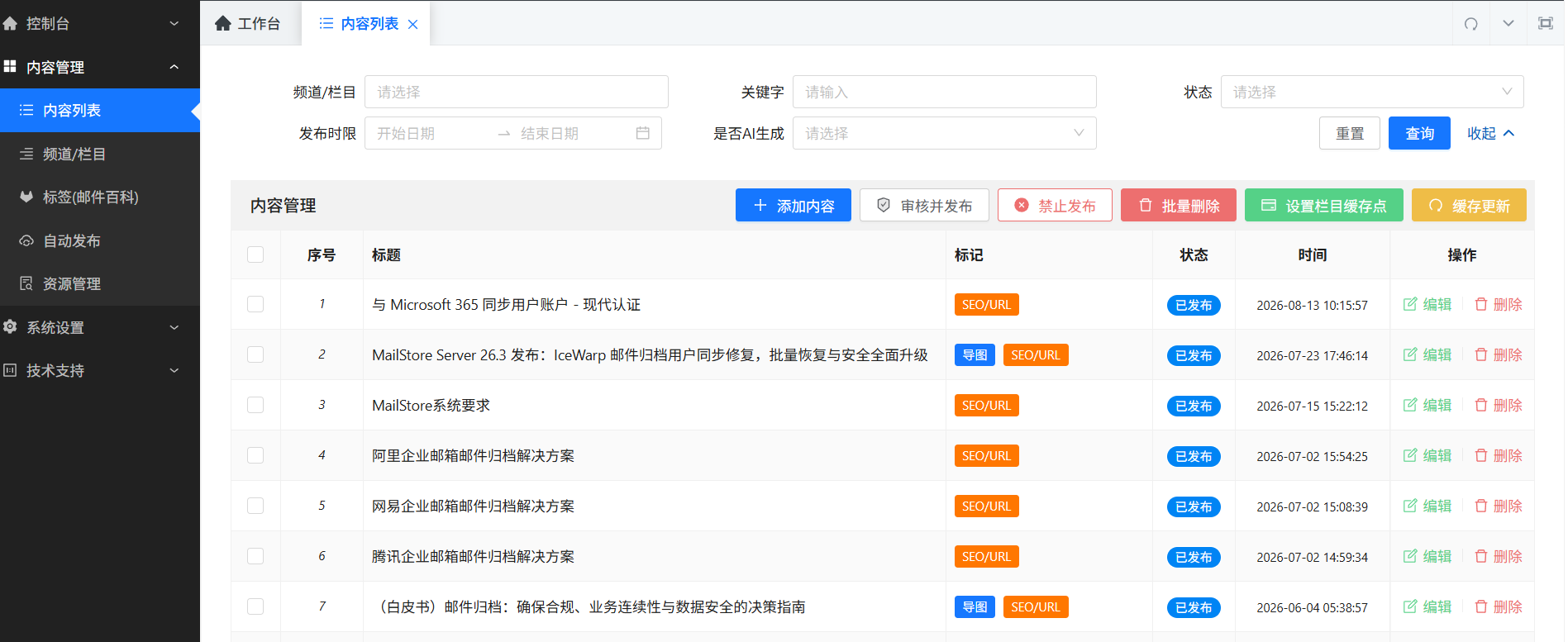The height and width of the screenshot is (642, 1568).
Task: Click the 关键字 input field
Action: click(945, 92)
